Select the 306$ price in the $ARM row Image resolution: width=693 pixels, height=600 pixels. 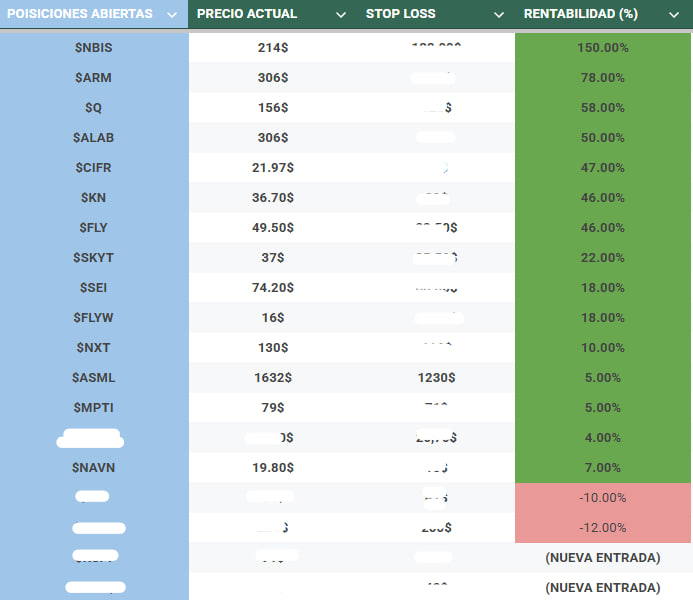pos(273,78)
